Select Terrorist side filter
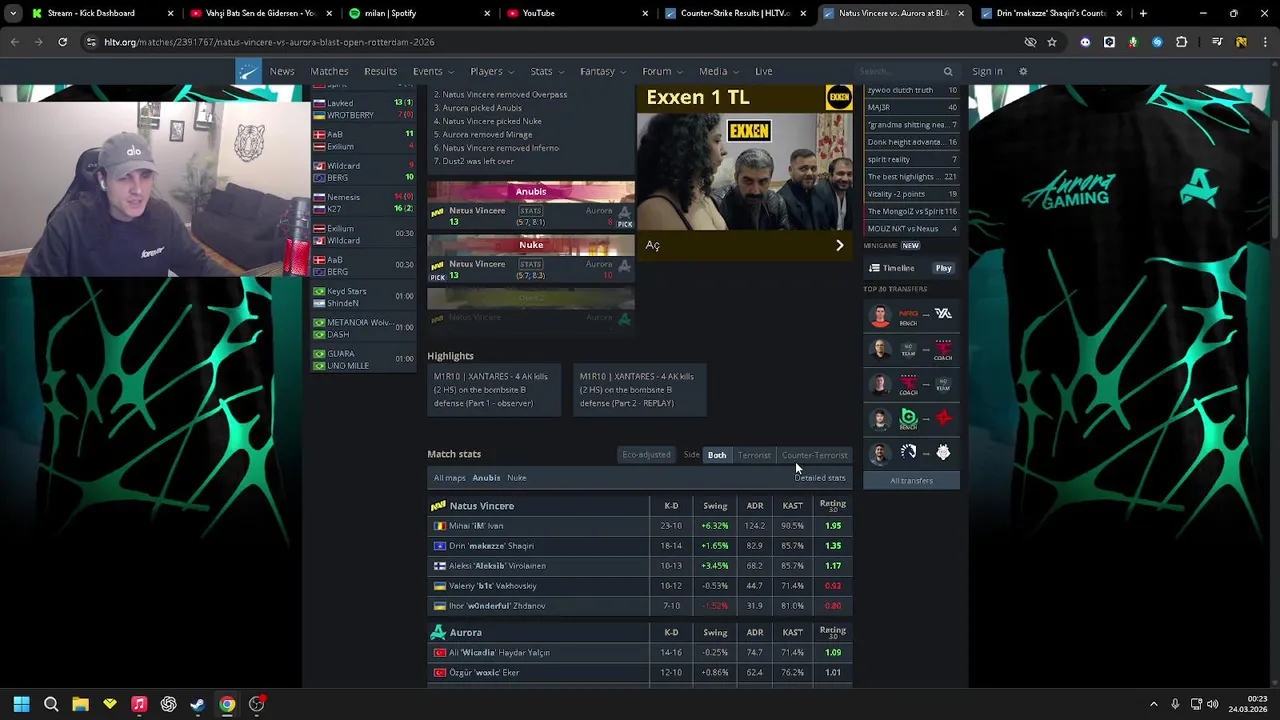This screenshot has width=1280, height=720. pyautogui.click(x=754, y=455)
